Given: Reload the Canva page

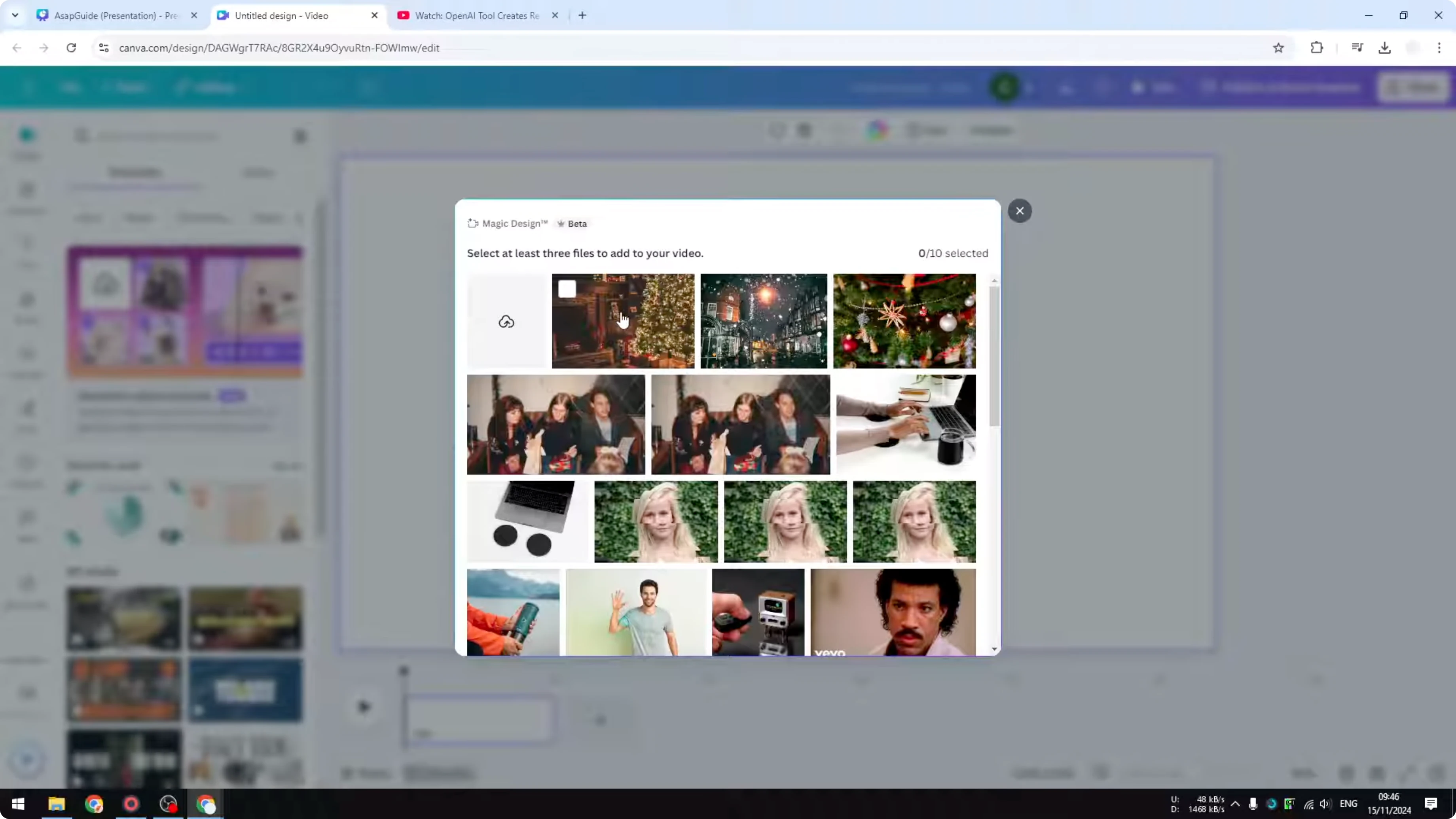Looking at the screenshot, I should (x=71, y=48).
